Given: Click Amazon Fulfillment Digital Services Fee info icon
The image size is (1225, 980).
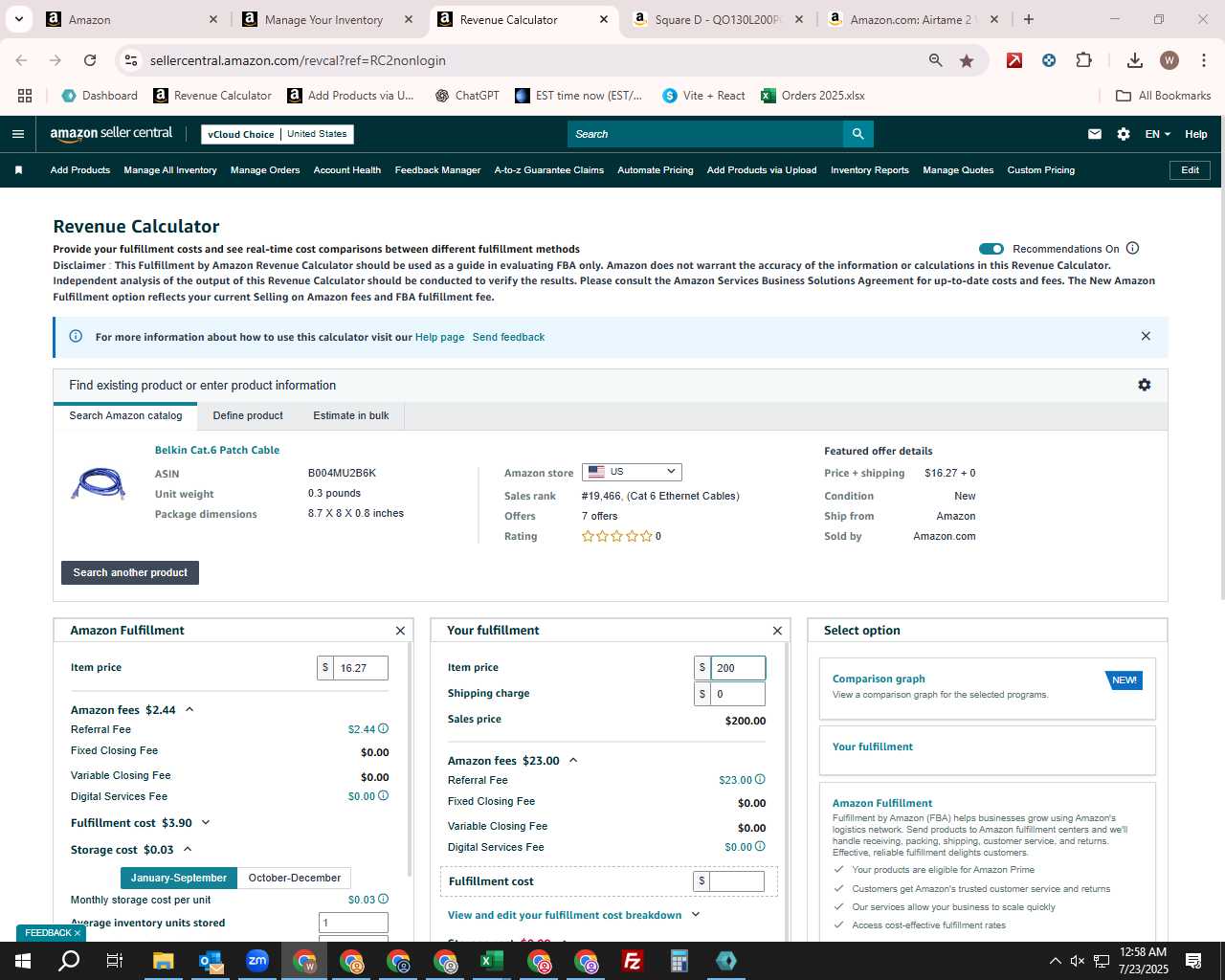Looking at the screenshot, I should tap(384, 795).
